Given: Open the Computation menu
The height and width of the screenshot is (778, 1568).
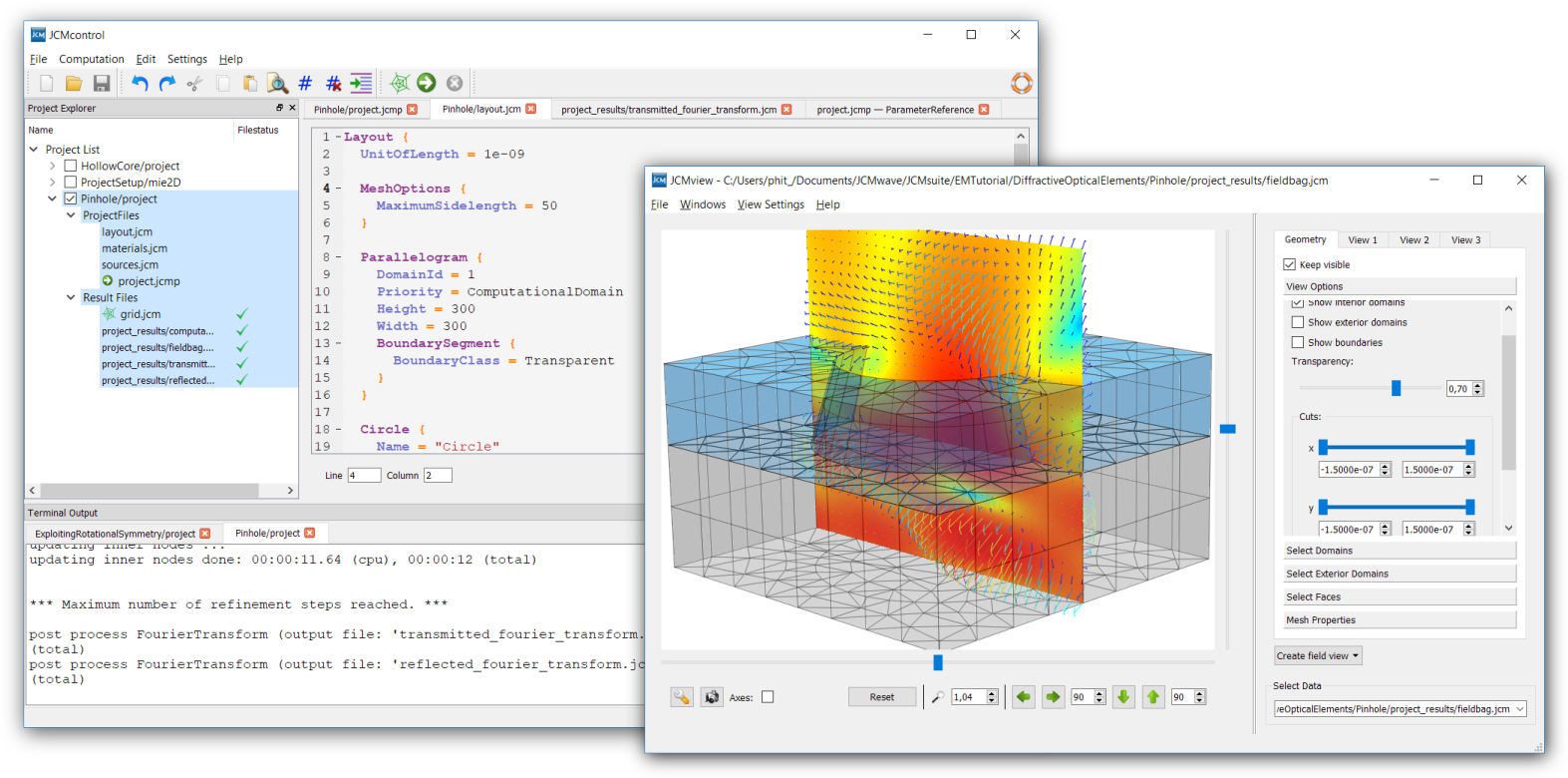Looking at the screenshot, I should click(x=92, y=59).
